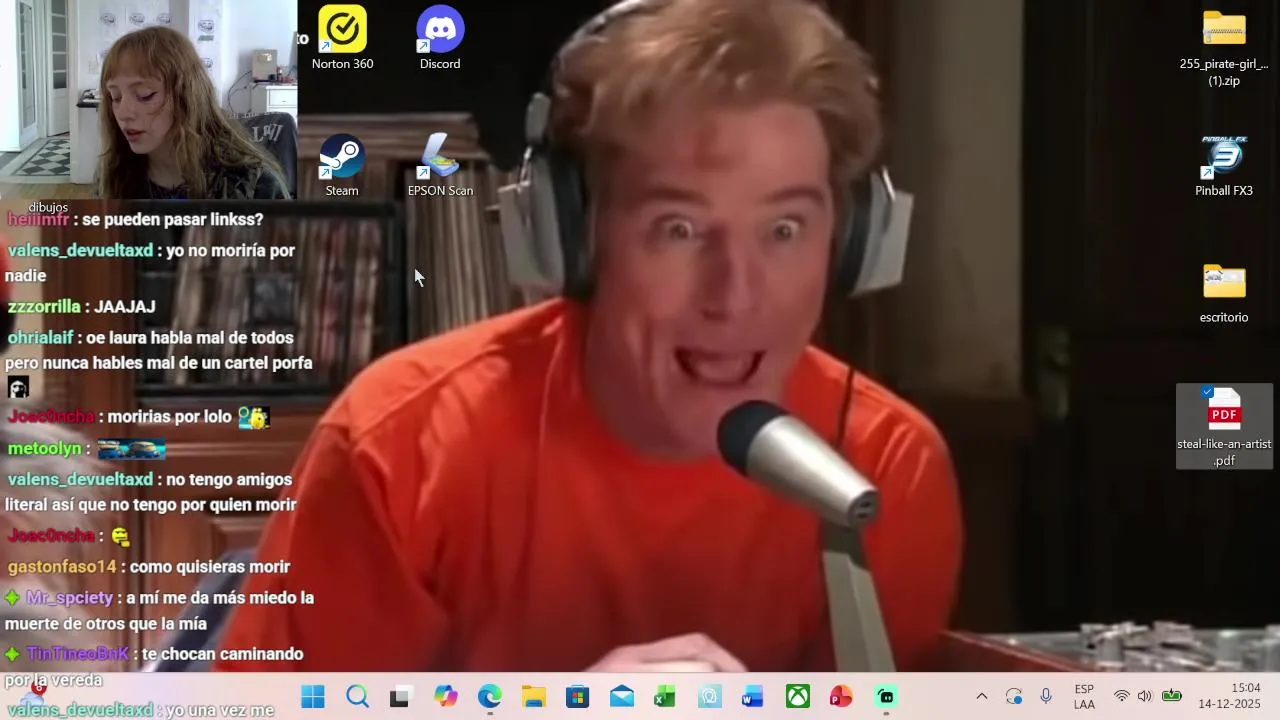Launch Copilot from the taskbar
Screen dimensions: 1280x720
click(445, 696)
